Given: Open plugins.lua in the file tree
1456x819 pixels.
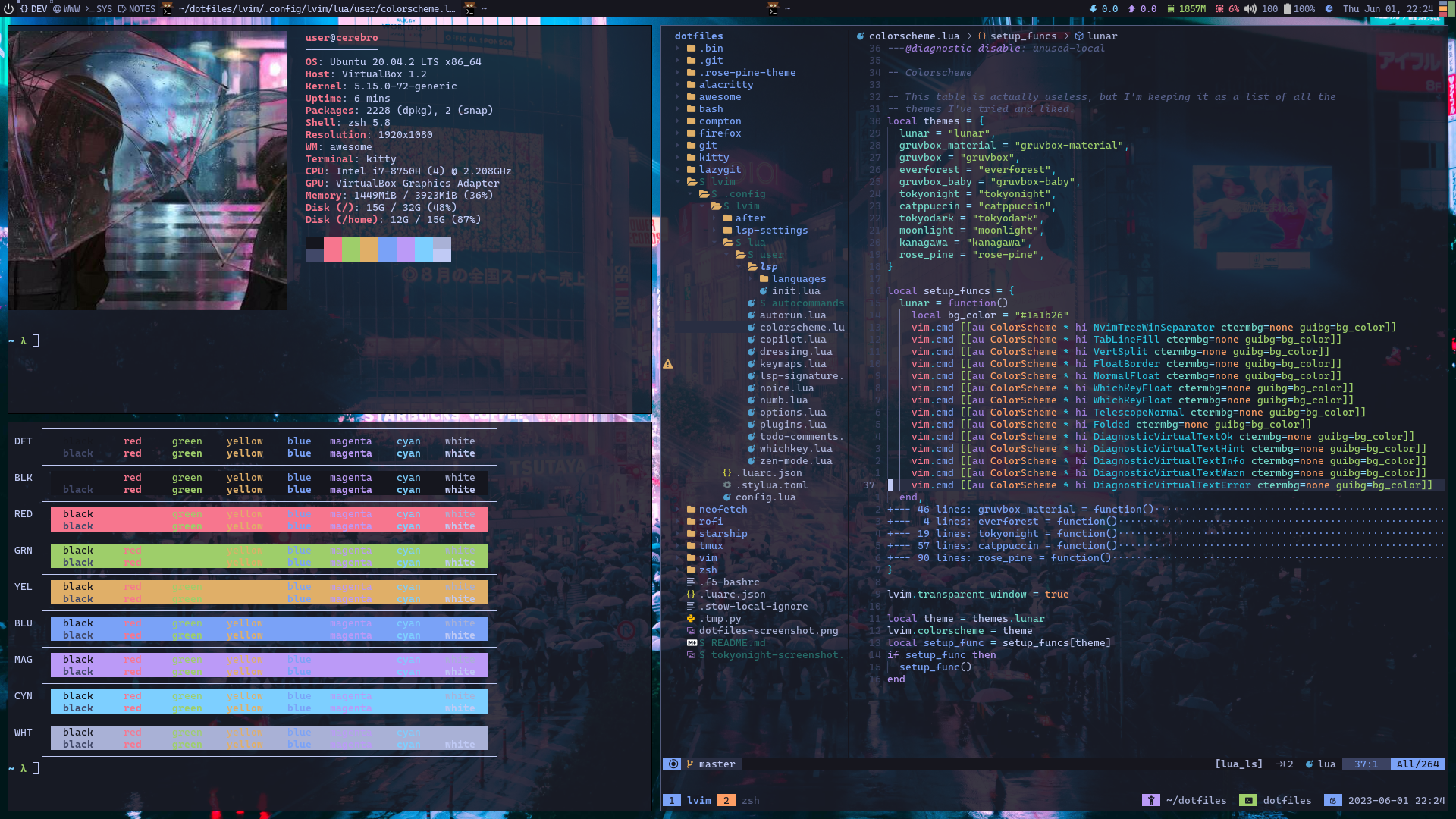Looking at the screenshot, I should click(x=786, y=425).
